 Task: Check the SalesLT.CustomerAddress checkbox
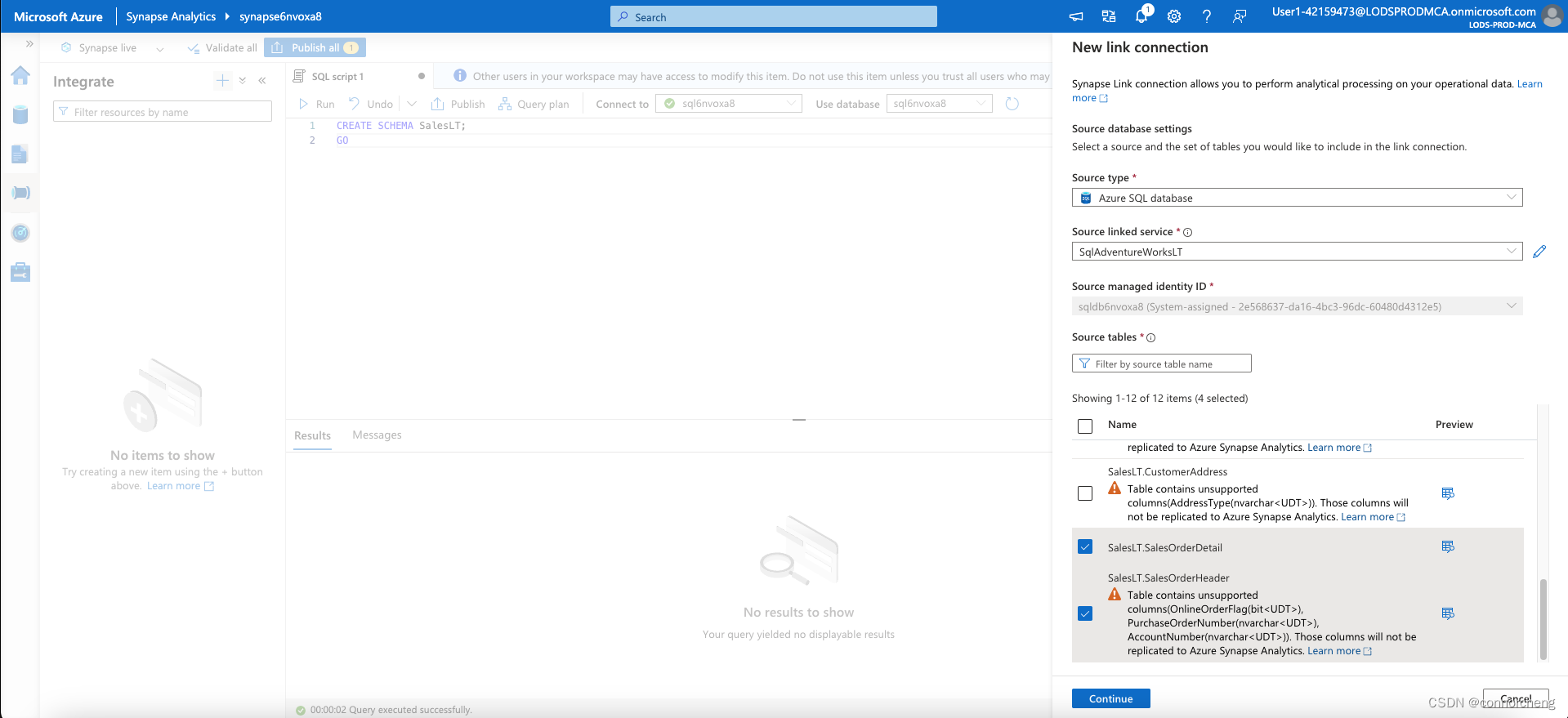tap(1085, 493)
